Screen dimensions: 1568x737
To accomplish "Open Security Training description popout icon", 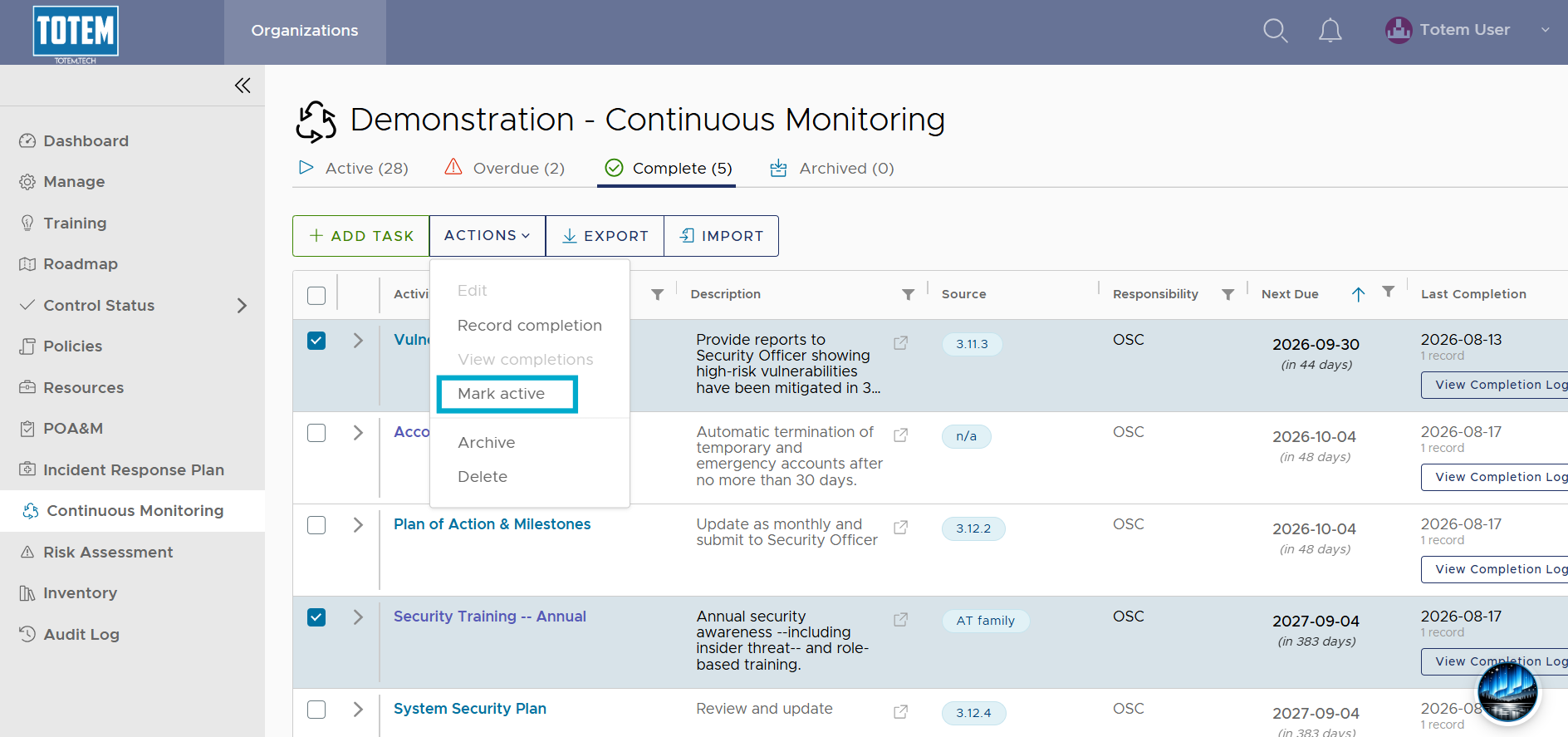I will [900, 619].
